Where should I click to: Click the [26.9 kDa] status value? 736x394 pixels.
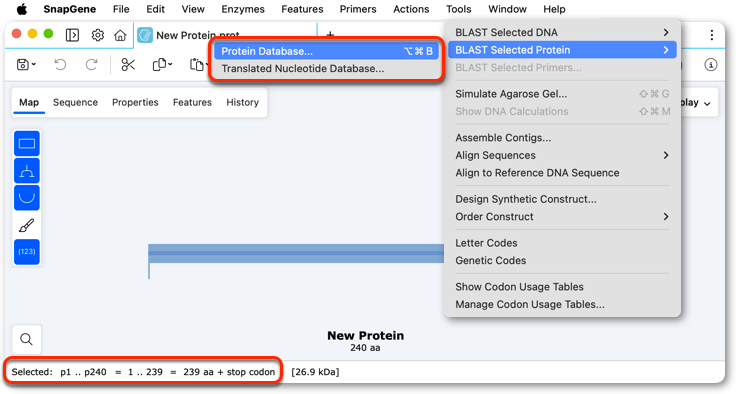tap(315, 372)
